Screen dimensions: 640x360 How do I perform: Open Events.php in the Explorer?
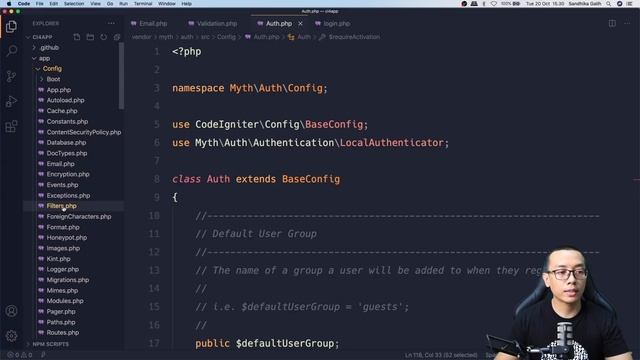point(62,185)
